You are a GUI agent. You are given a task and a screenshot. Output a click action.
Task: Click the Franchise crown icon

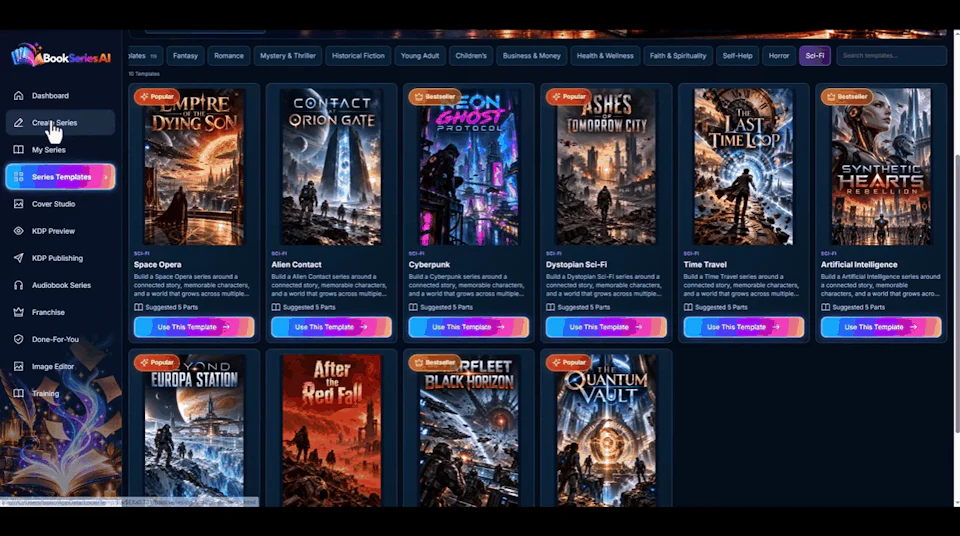(x=19, y=312)
